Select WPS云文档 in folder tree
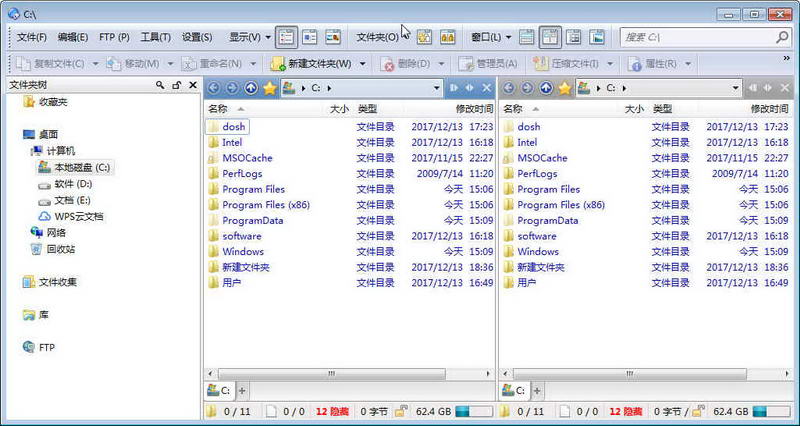This screenshot has width=800, height=426. 71,216
